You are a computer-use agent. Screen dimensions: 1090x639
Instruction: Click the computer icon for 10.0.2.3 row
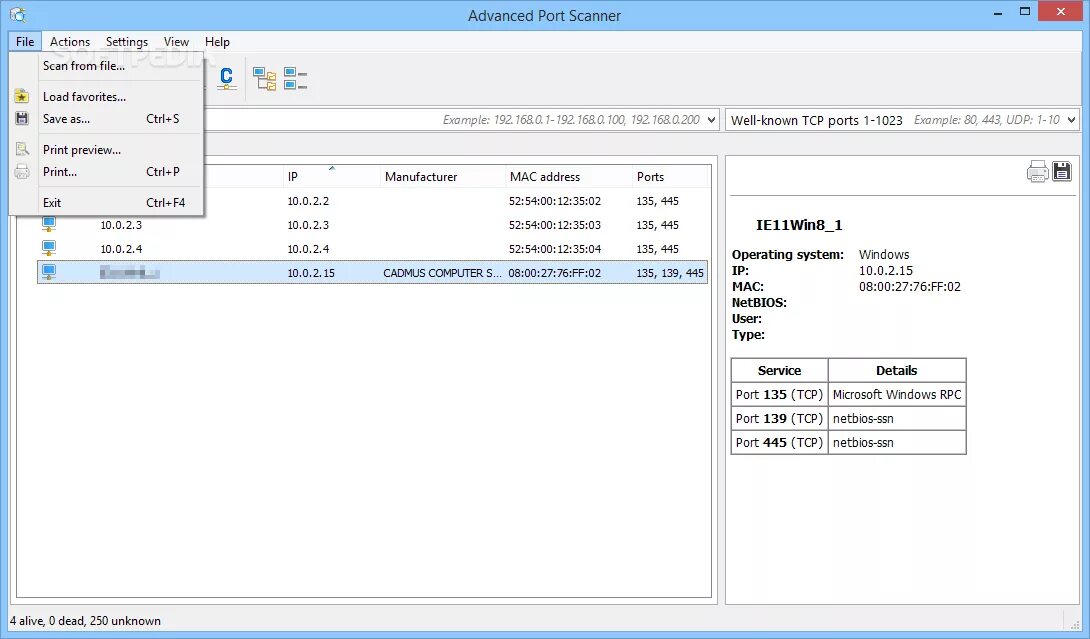point(49,224)
